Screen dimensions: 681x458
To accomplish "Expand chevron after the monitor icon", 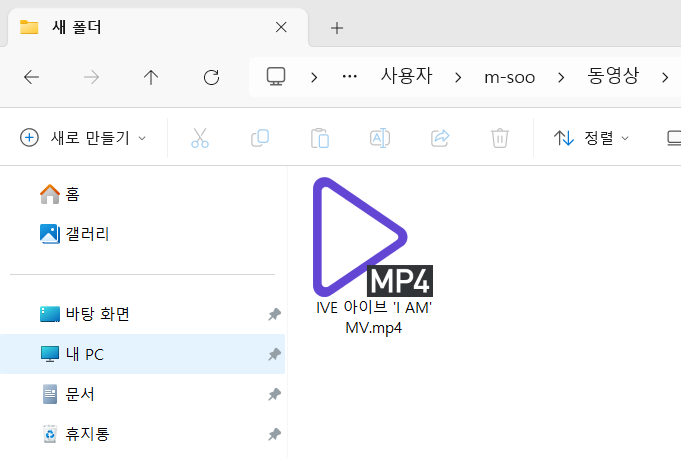I will click(x=314, y=78).
